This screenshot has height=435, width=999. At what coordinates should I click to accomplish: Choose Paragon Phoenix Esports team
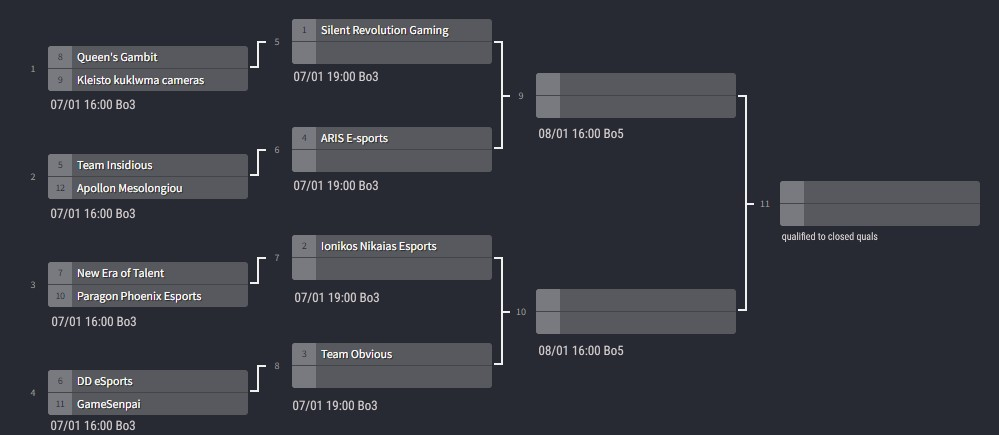(x=148, y=296)
